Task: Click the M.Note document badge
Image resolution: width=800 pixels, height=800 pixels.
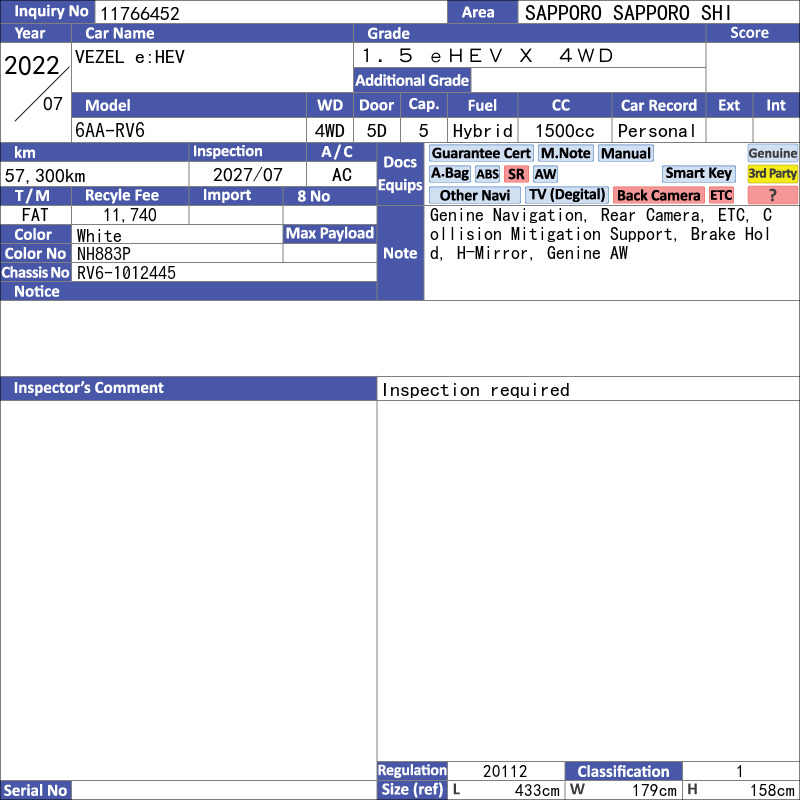Action: click(566, 153)
